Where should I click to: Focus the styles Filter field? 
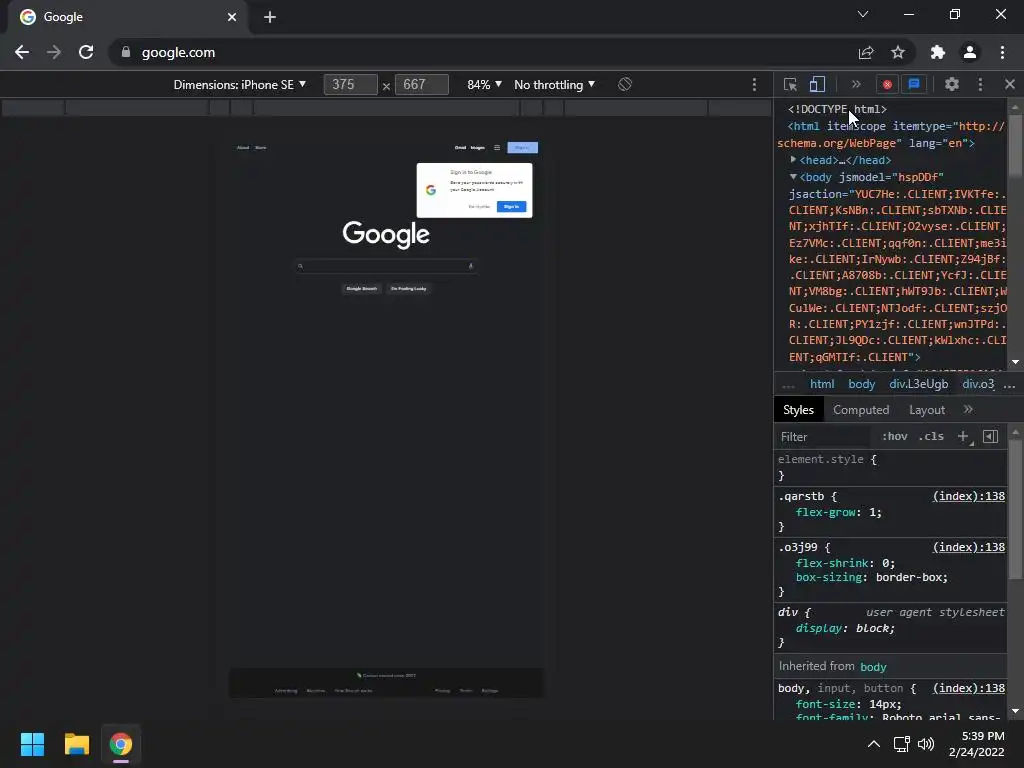pyautogui.click(x=823, y=437)
